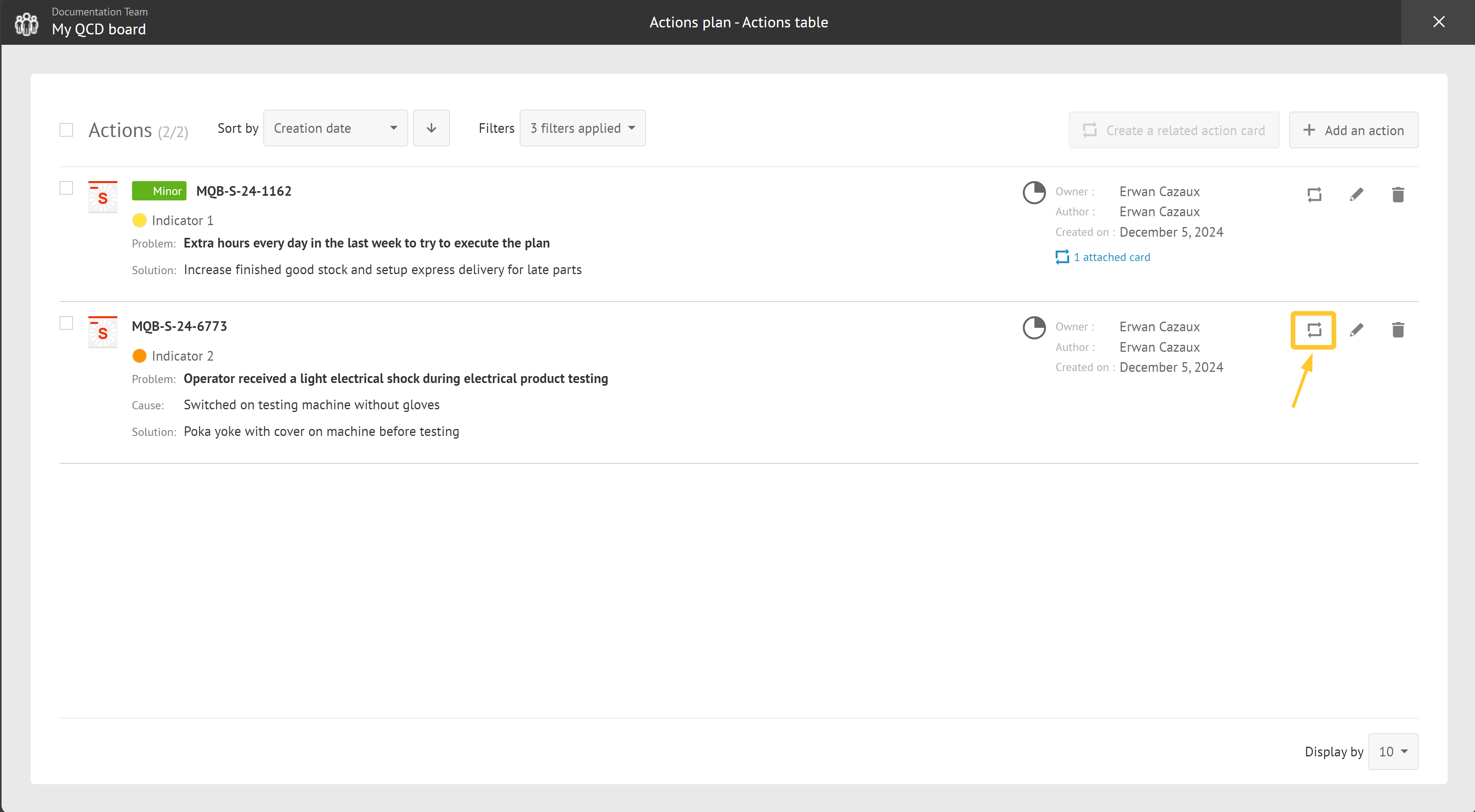Click the plus icon in Add an action
The height and width of the screenshot is (812, 1475).
pos(1309,130)
